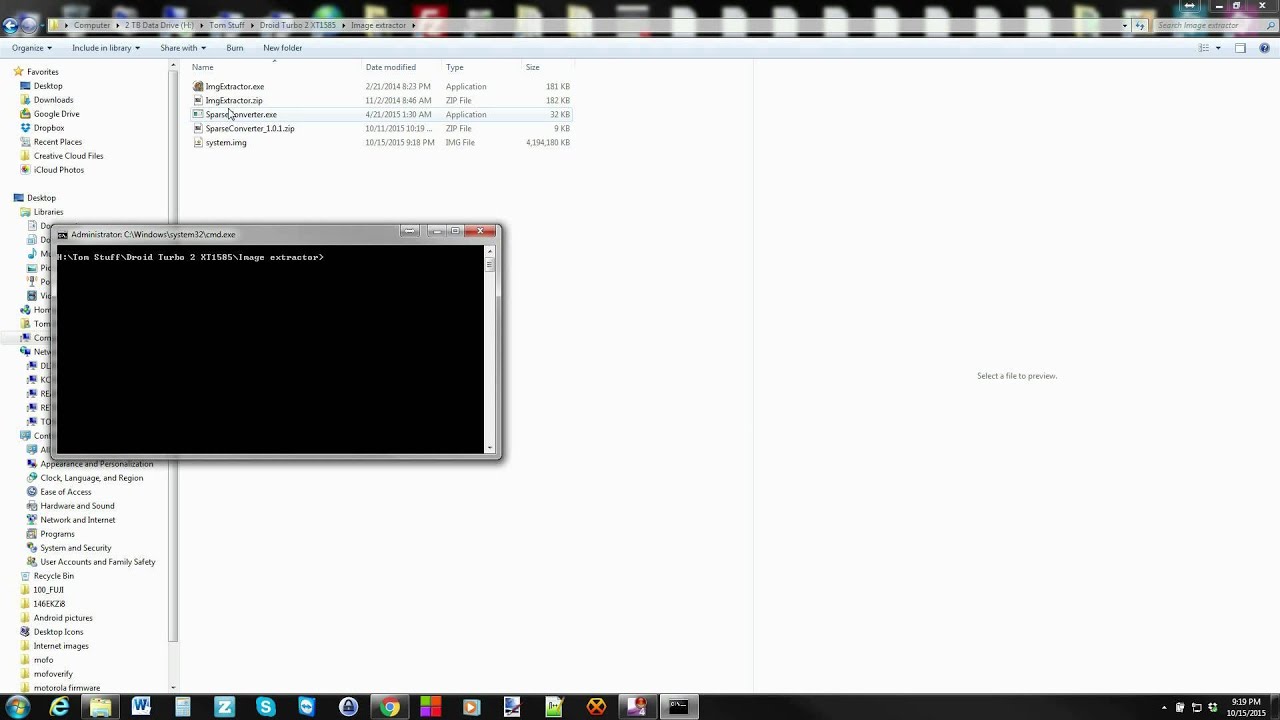Select Libraries in navigation tree

48,212
